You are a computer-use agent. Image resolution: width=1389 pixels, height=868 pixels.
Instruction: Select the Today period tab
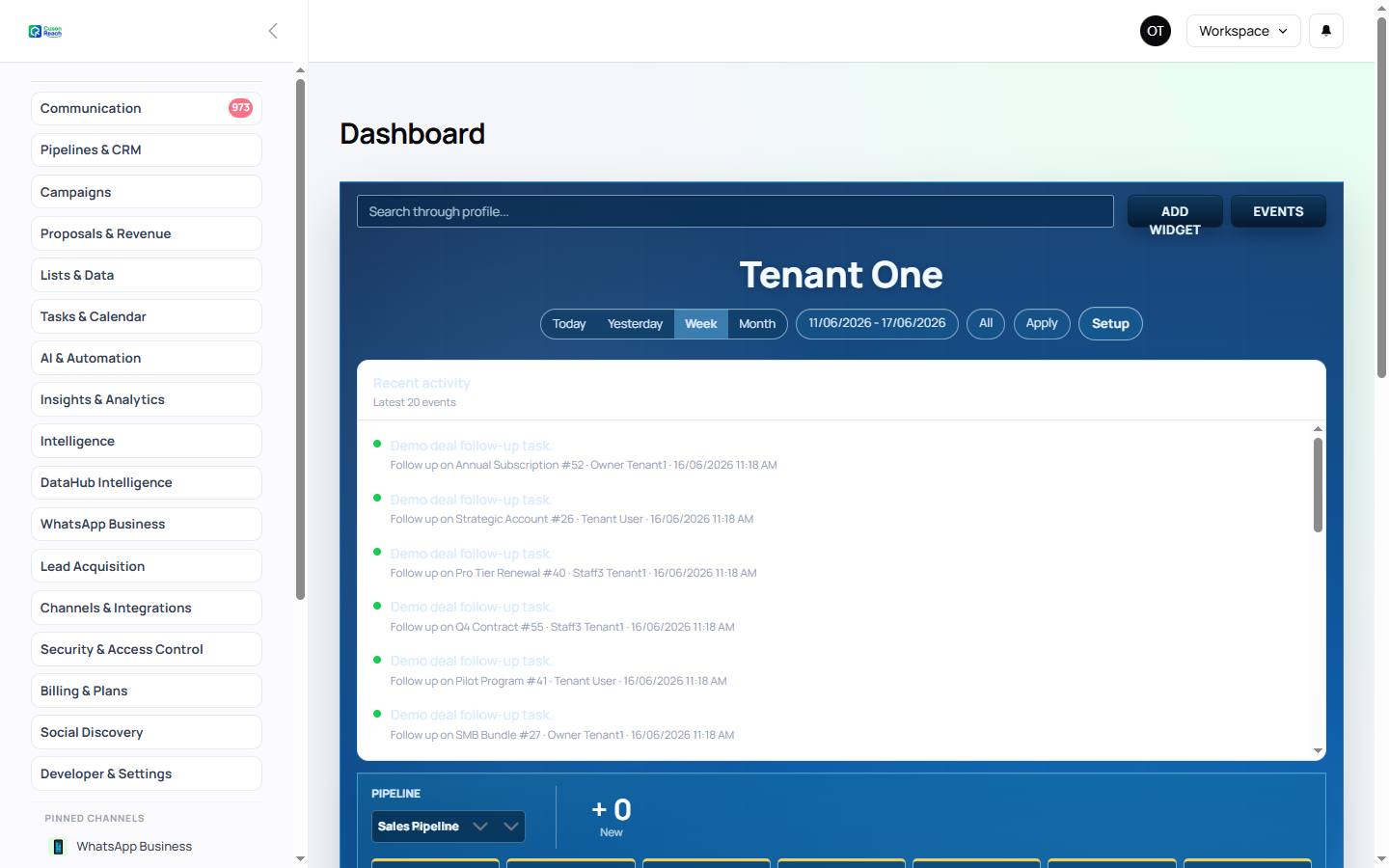(x=569, y=324)
